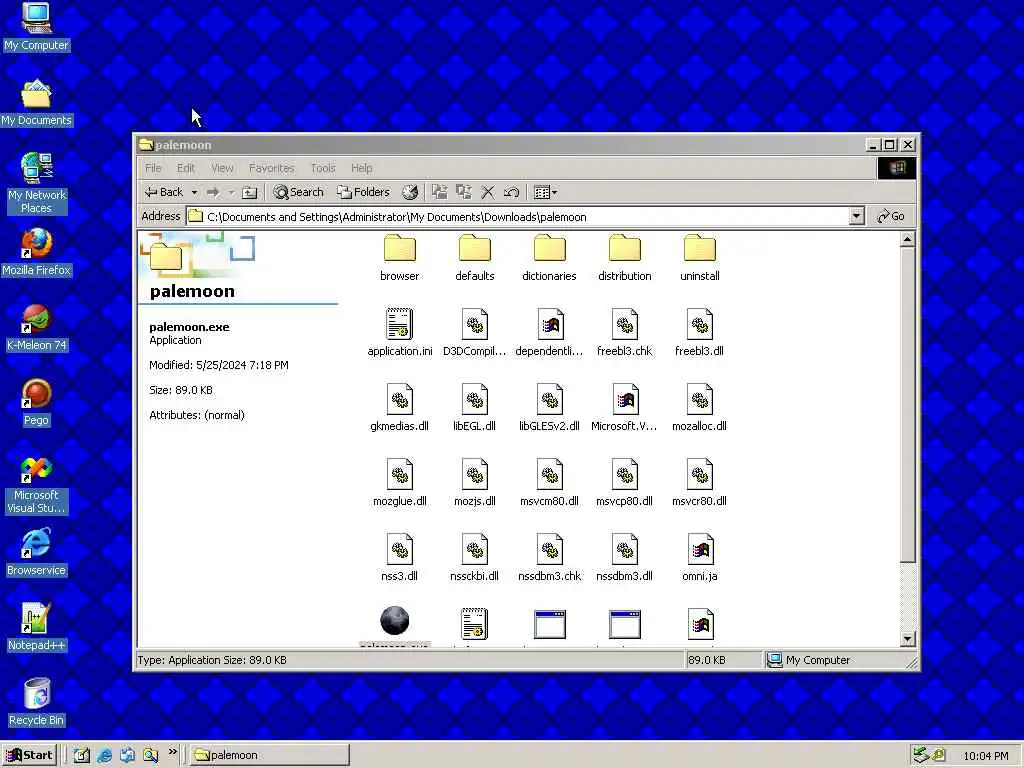The image size is (1024, 768).
Task: Expand the Forward history dropdown arrow
Action: pyautogui.click(x=231, y=192)
